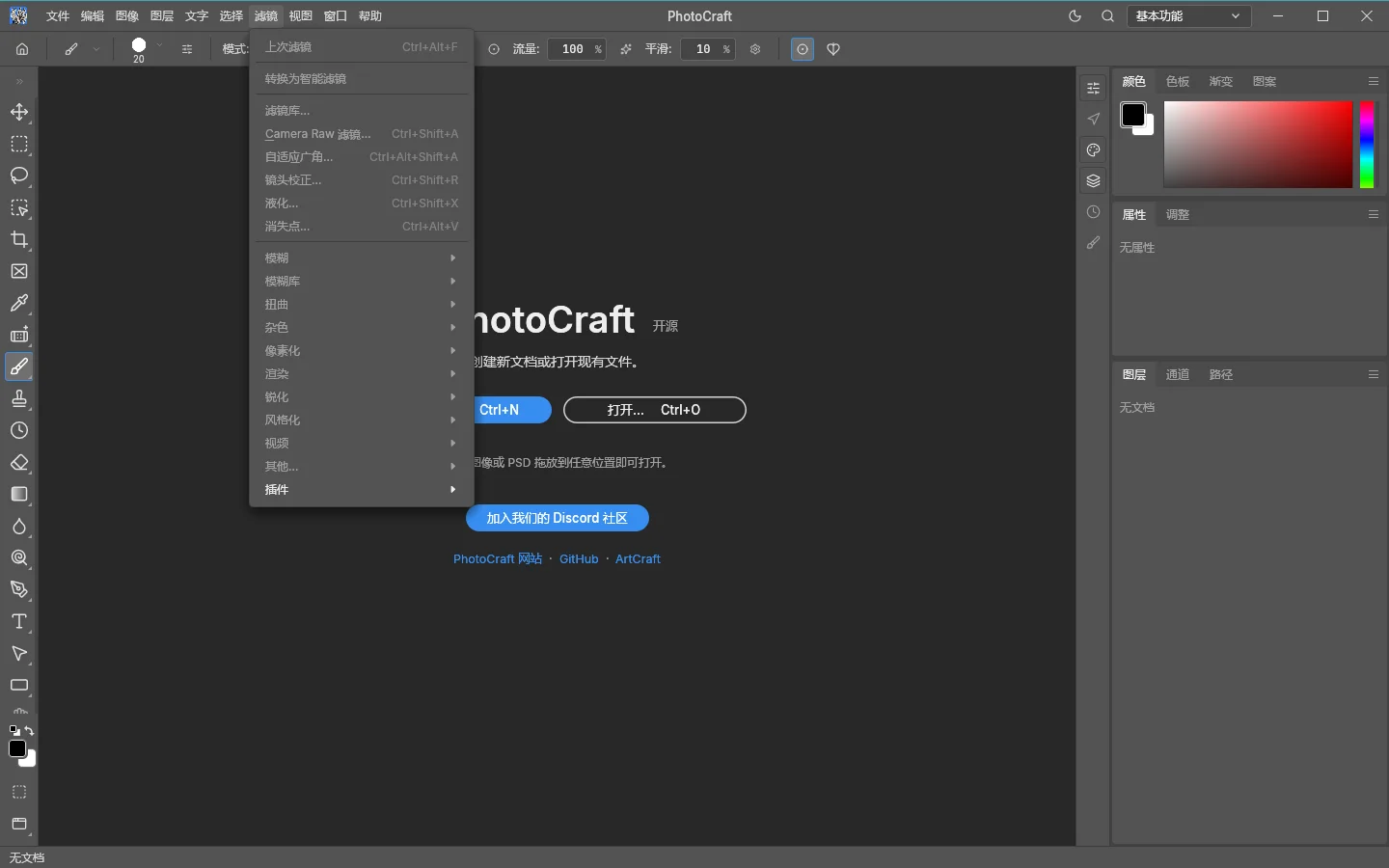
Task: Select the Eyedropper tool
Action: (x=18, y=303)
